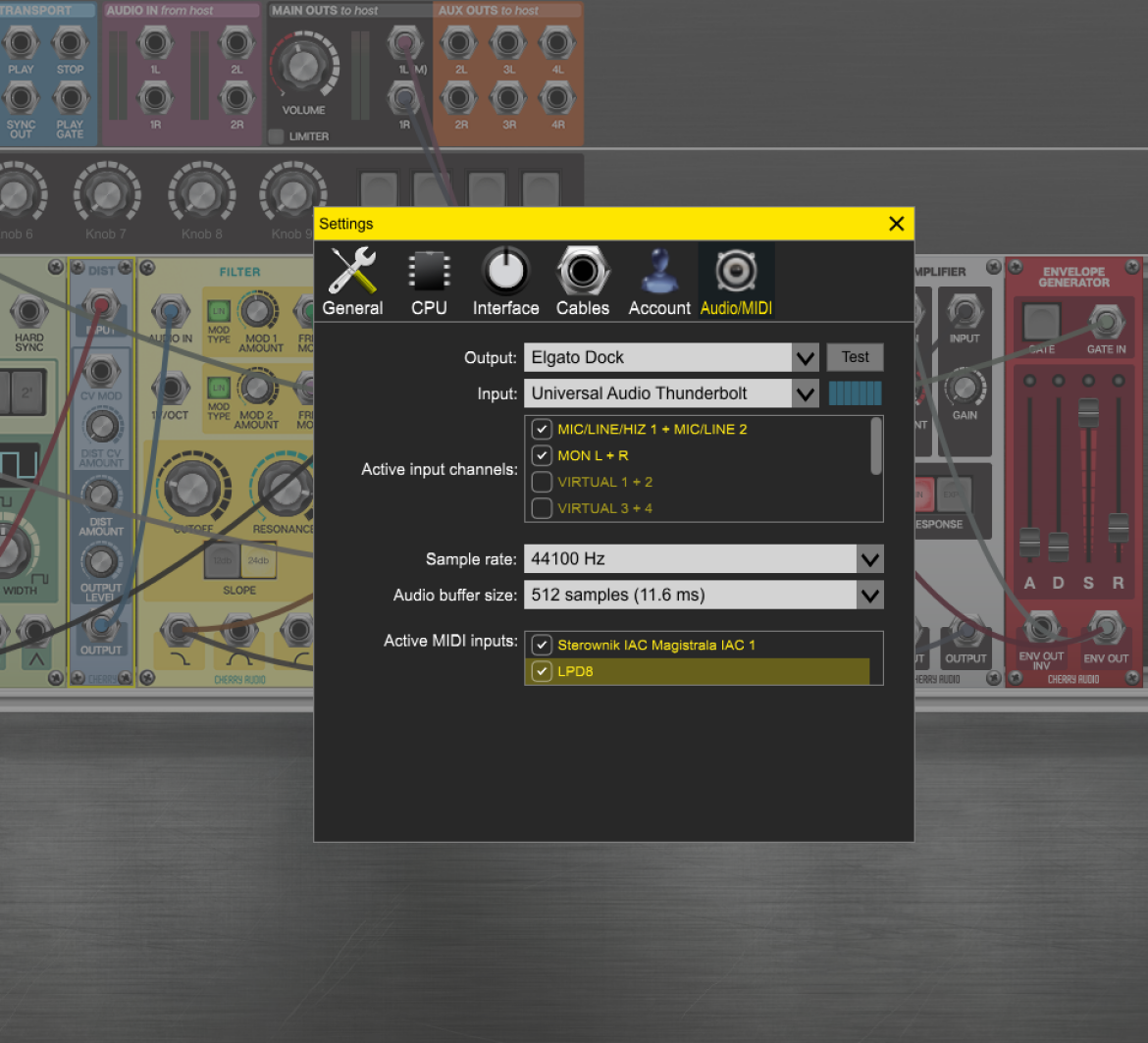Click the HARD SYNC jack
This screenshot has height=1043, width=1148.
click(28, 313)
